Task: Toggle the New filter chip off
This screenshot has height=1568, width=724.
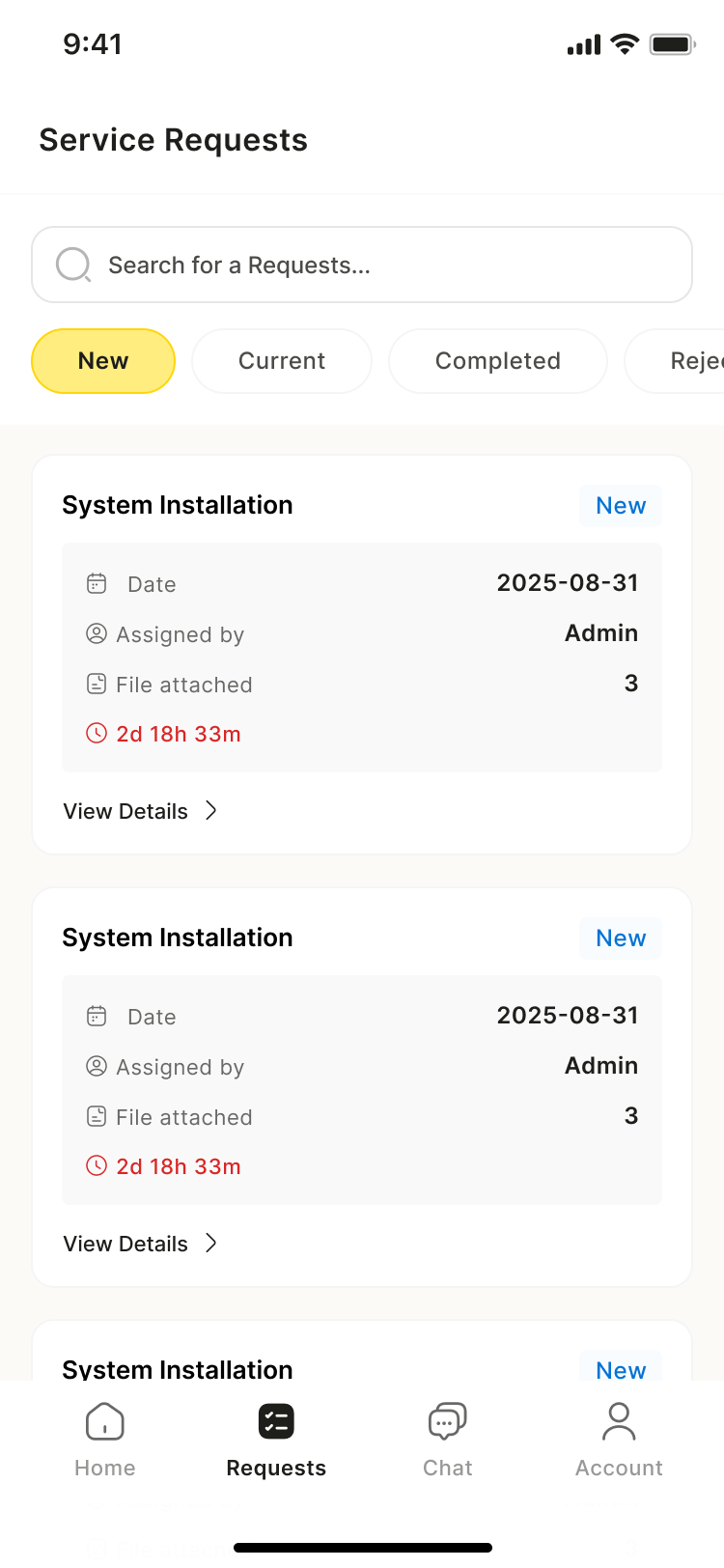Action: 102,360
